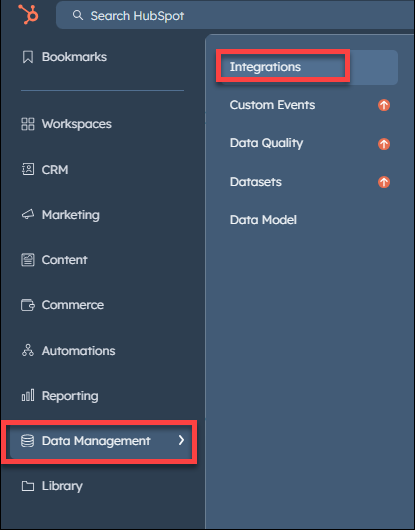Click the CRM contact card icon
The width and height of the screenshot is (415, 530).
pos(28,169)
